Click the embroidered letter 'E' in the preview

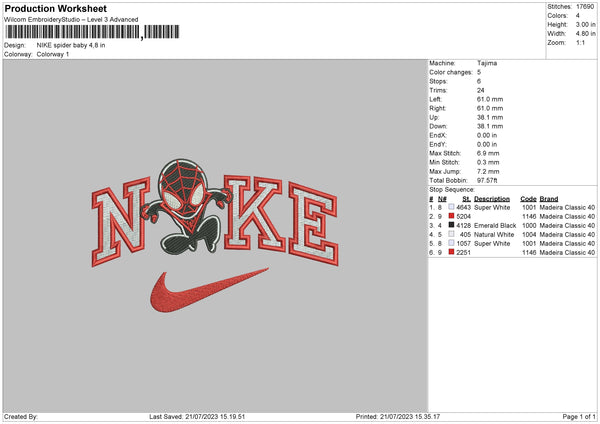313,224
